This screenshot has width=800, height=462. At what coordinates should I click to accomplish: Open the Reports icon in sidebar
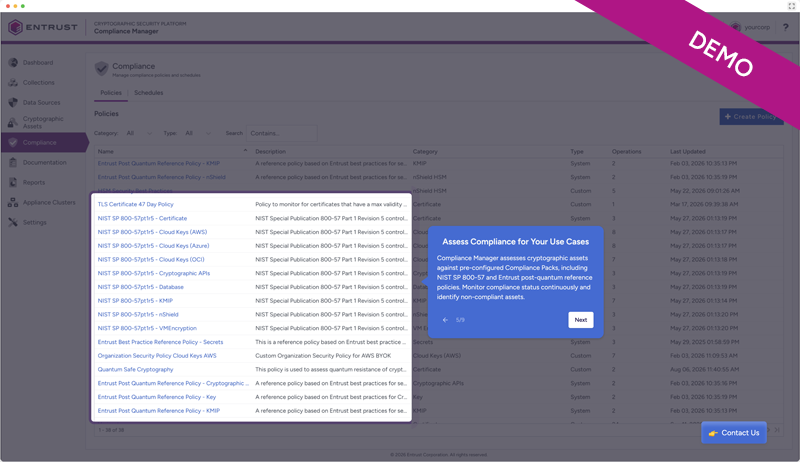13,182
